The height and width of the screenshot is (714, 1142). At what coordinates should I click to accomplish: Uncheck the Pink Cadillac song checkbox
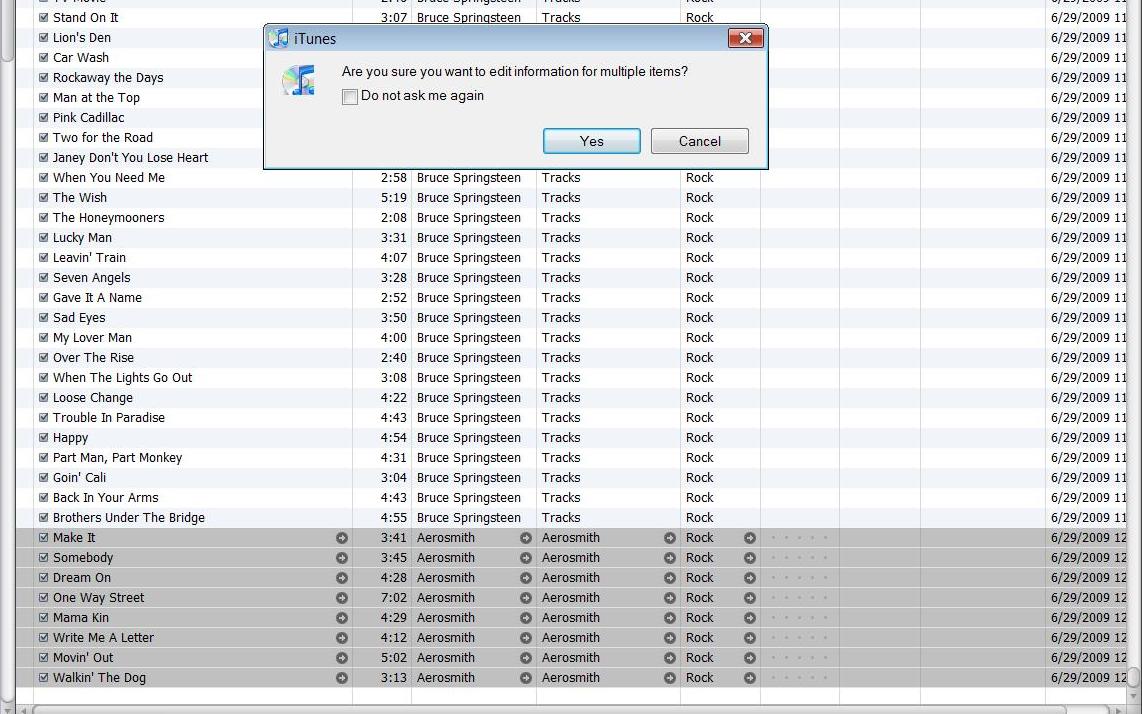(44, 117)
